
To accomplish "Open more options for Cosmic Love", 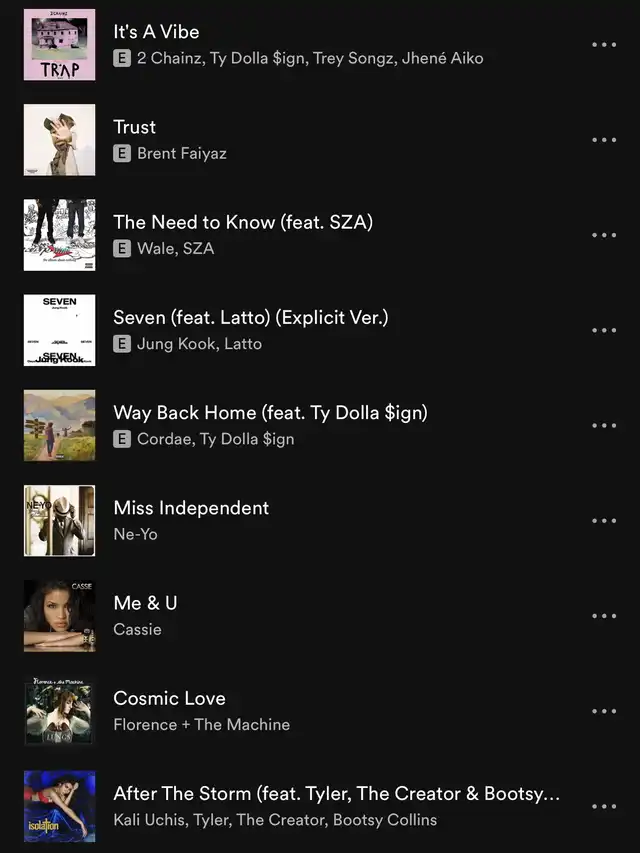I will [604, 711].
